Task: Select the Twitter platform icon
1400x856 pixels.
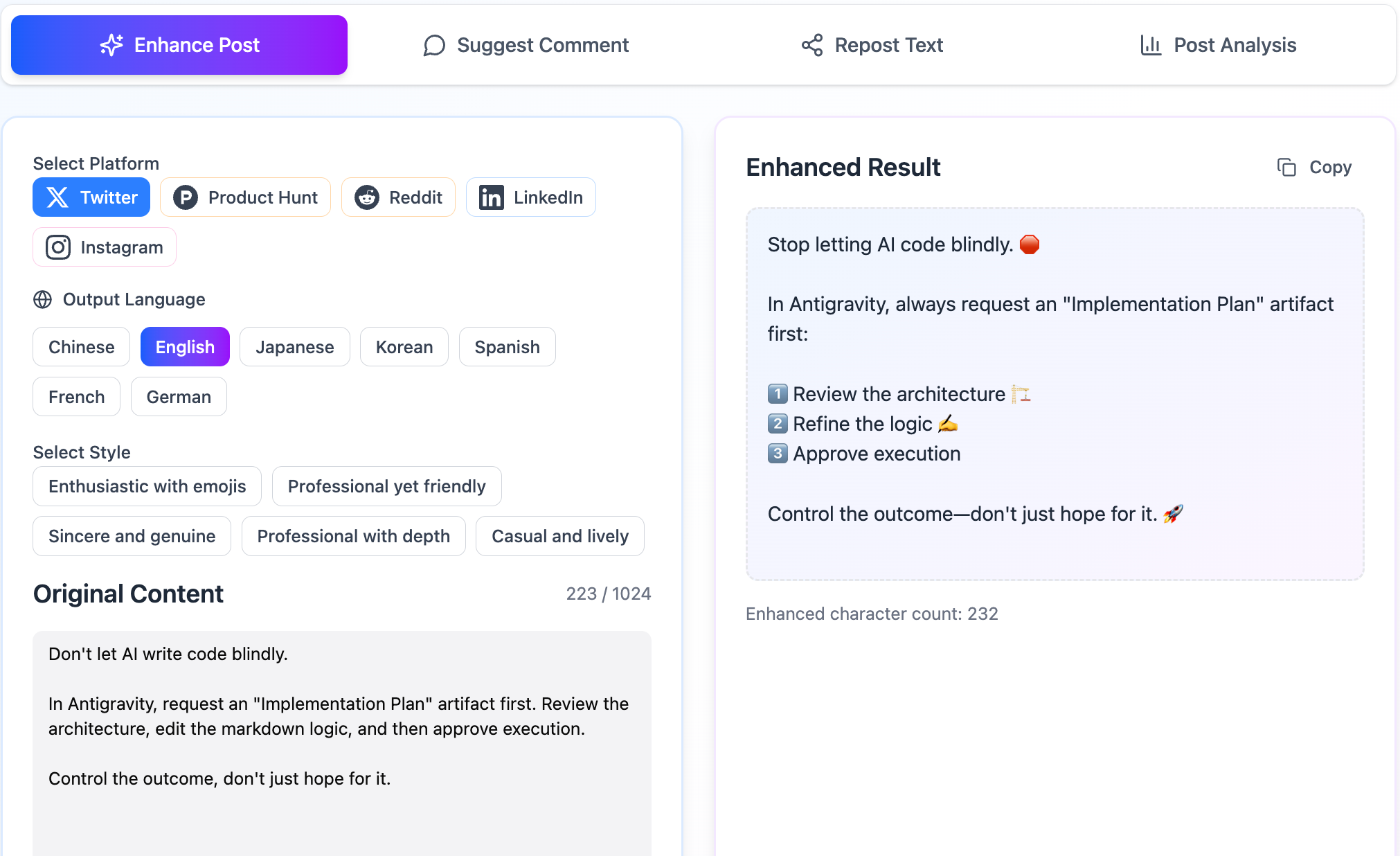Action: pyautogui.click(x=58, y=197)
